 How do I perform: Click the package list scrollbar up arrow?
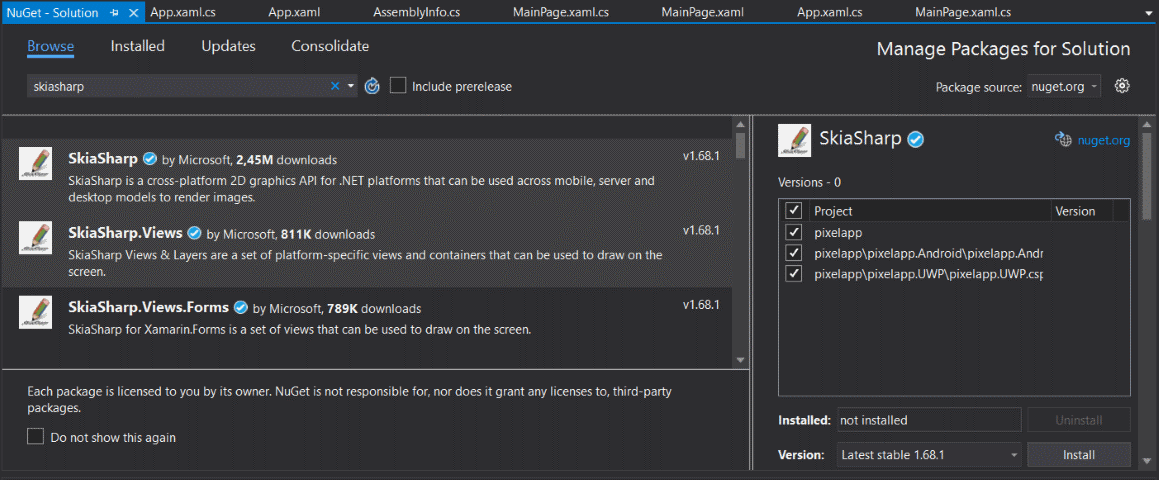tap(740, 123)
